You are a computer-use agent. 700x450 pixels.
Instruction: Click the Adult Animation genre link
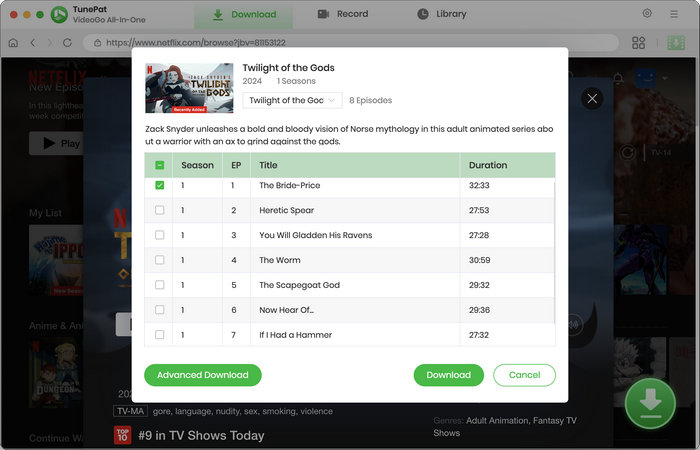point(496,421)
